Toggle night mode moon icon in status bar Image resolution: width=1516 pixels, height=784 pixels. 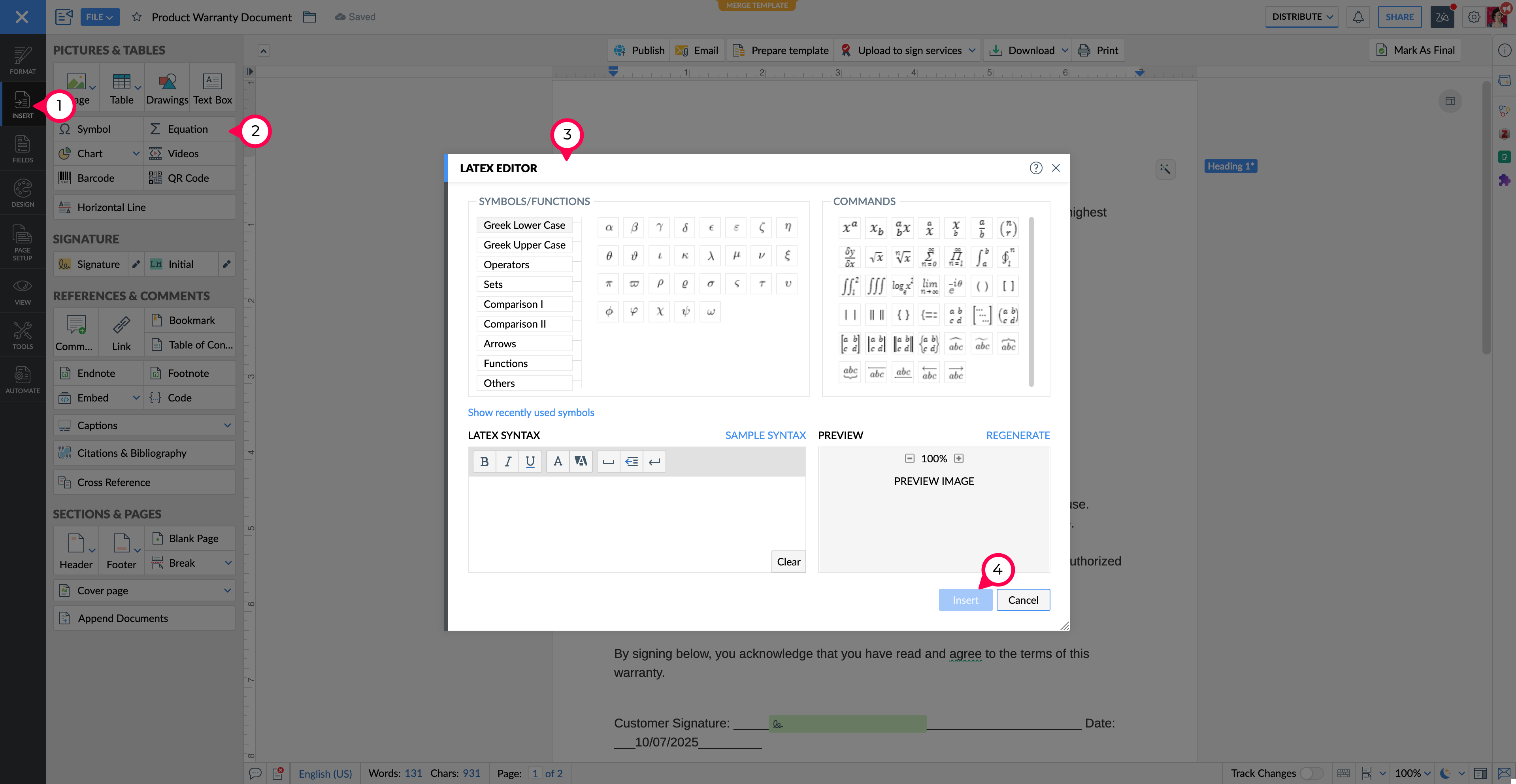click(1444, 773)
